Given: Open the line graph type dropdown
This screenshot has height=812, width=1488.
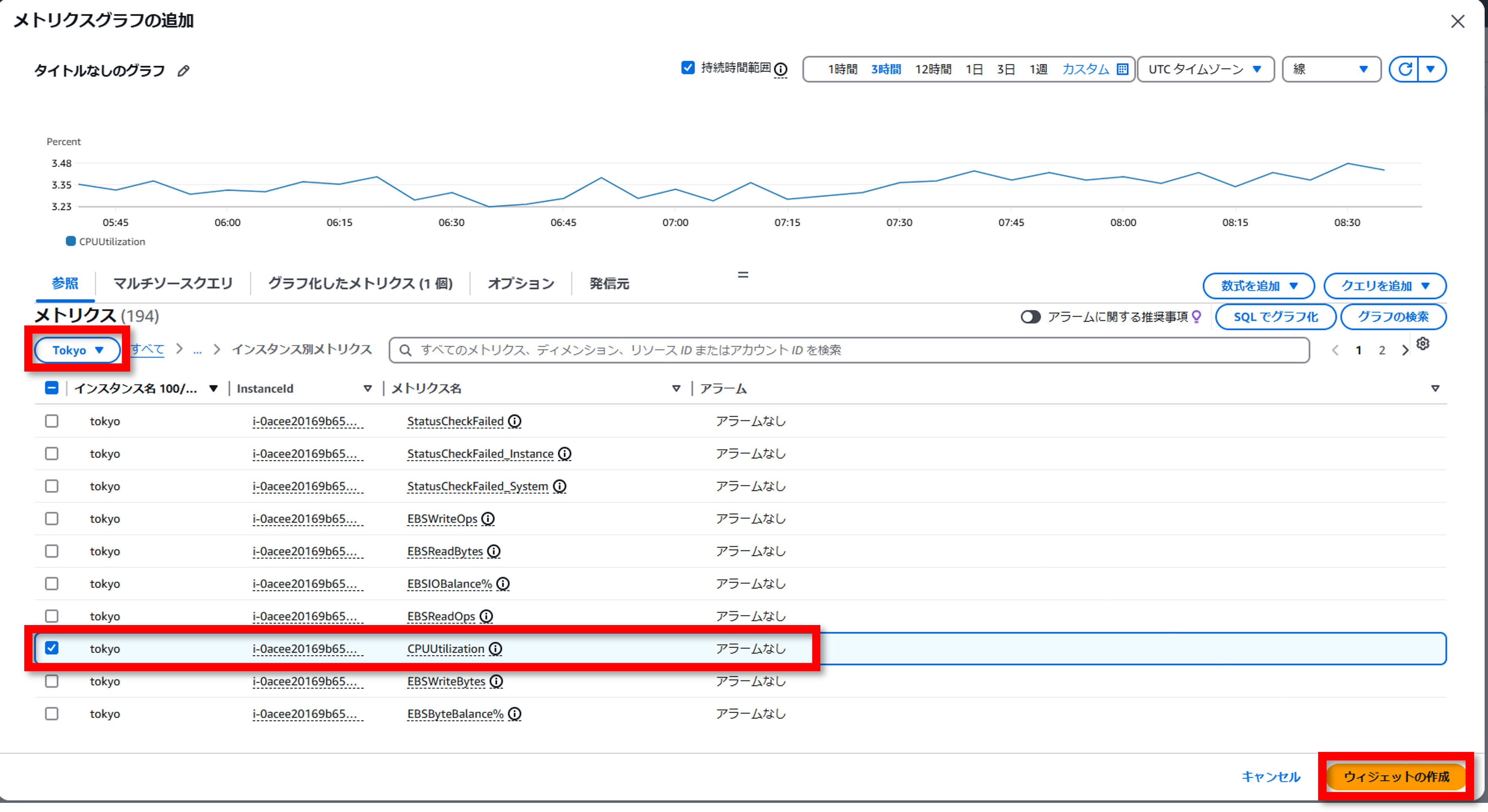Looking at the screenshot, I should [x=1331, y=69].
